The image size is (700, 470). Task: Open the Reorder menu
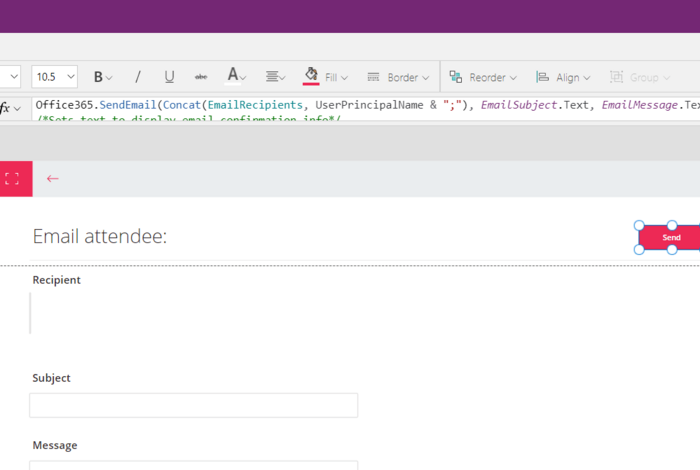coord(483,78)
